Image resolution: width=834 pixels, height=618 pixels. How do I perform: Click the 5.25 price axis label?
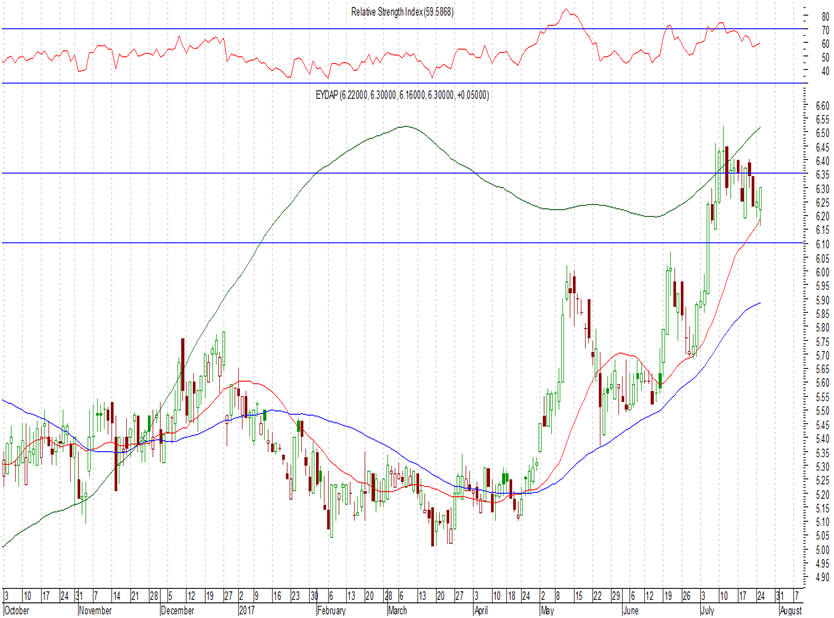point(822,480)
